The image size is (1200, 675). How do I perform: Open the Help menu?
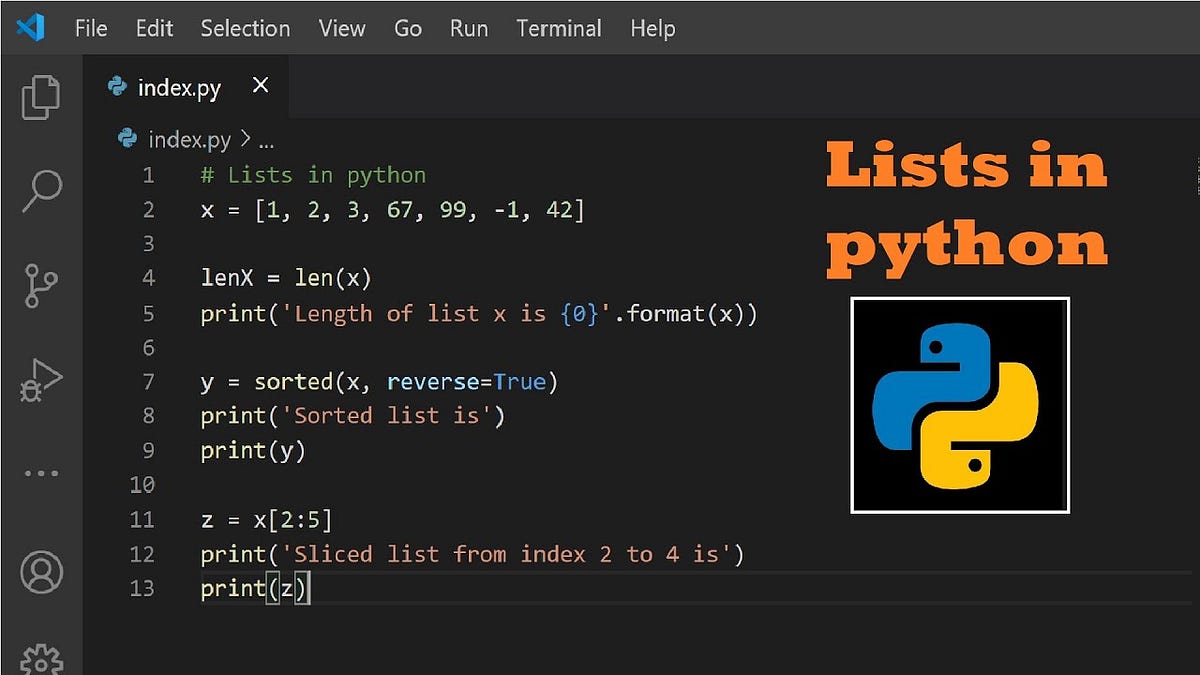(x=652, y=28)
